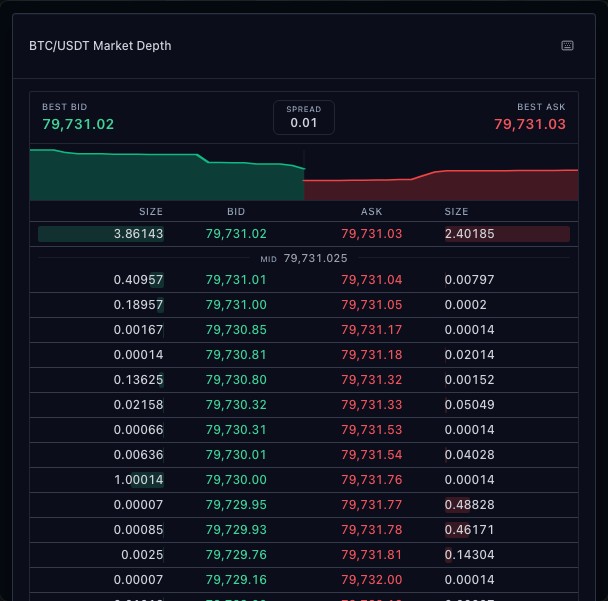Click the Best Ask value 79,731.03 at top
The height and width of the screenshot is (601, 608).
(x=530, y=124)
